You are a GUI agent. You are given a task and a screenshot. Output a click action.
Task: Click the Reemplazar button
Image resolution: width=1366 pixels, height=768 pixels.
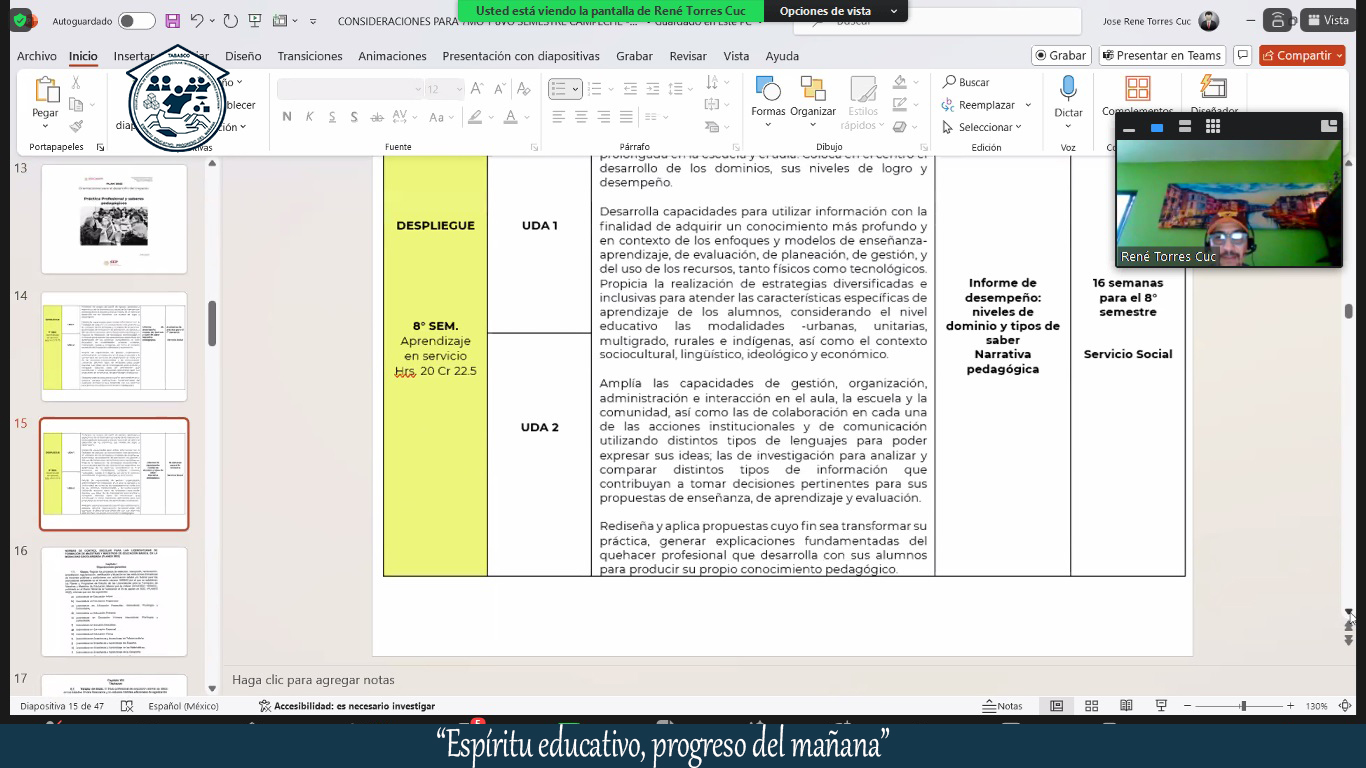pos(979,105)
